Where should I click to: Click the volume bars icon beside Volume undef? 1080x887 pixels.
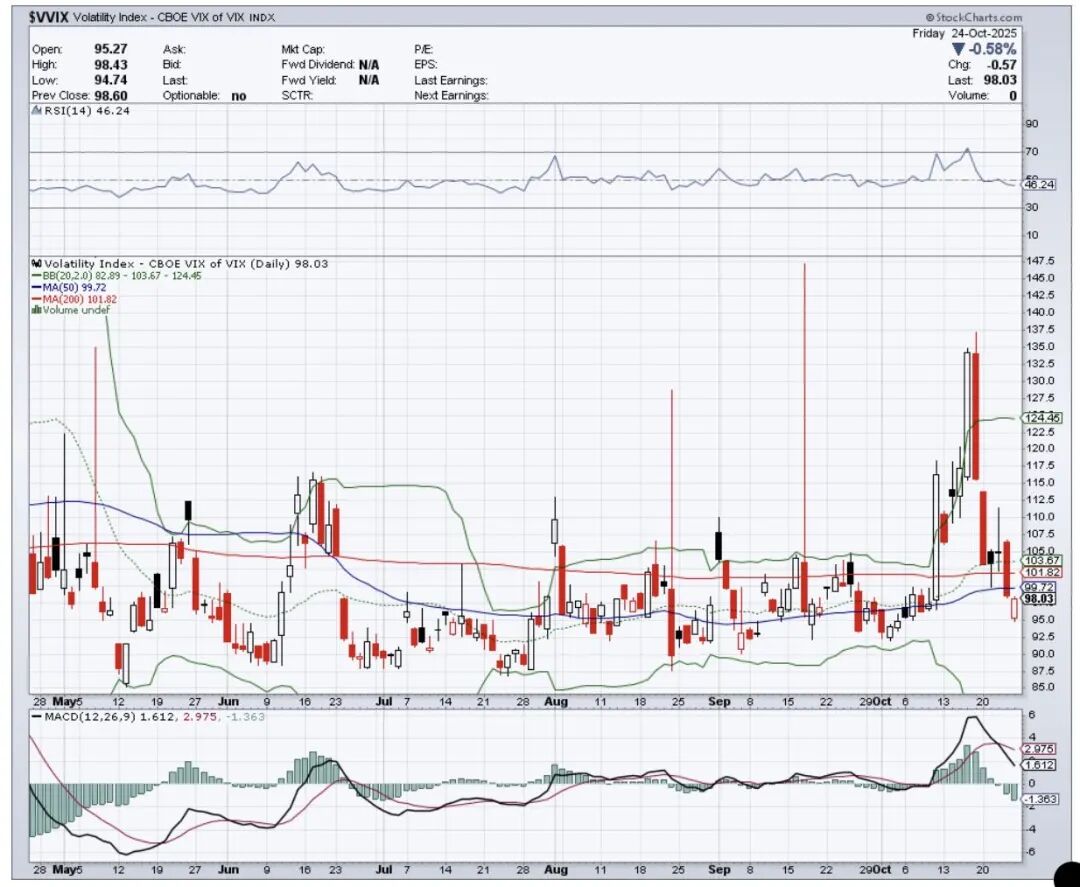37,310
